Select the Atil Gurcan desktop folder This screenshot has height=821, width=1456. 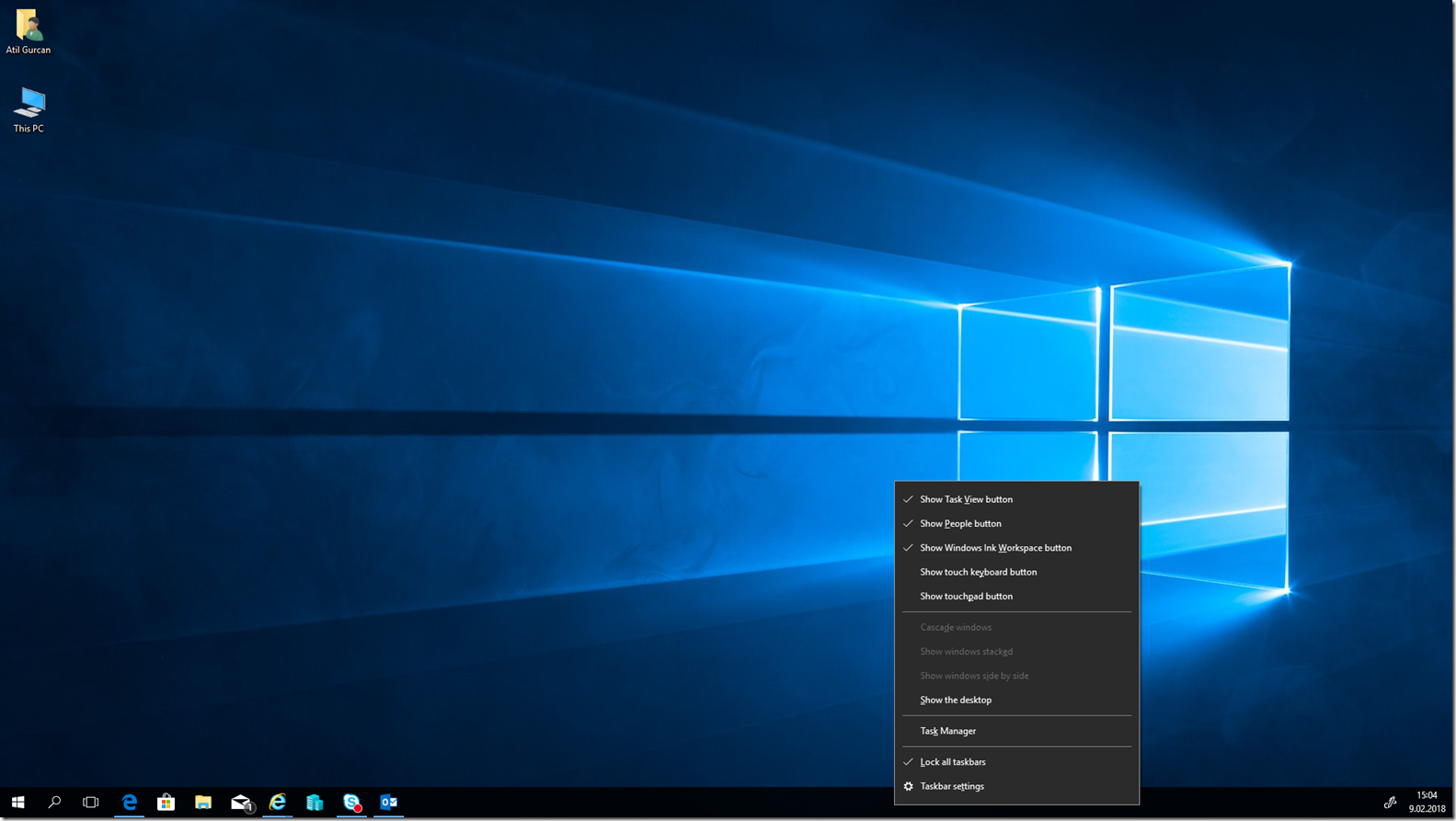point(29,32)
